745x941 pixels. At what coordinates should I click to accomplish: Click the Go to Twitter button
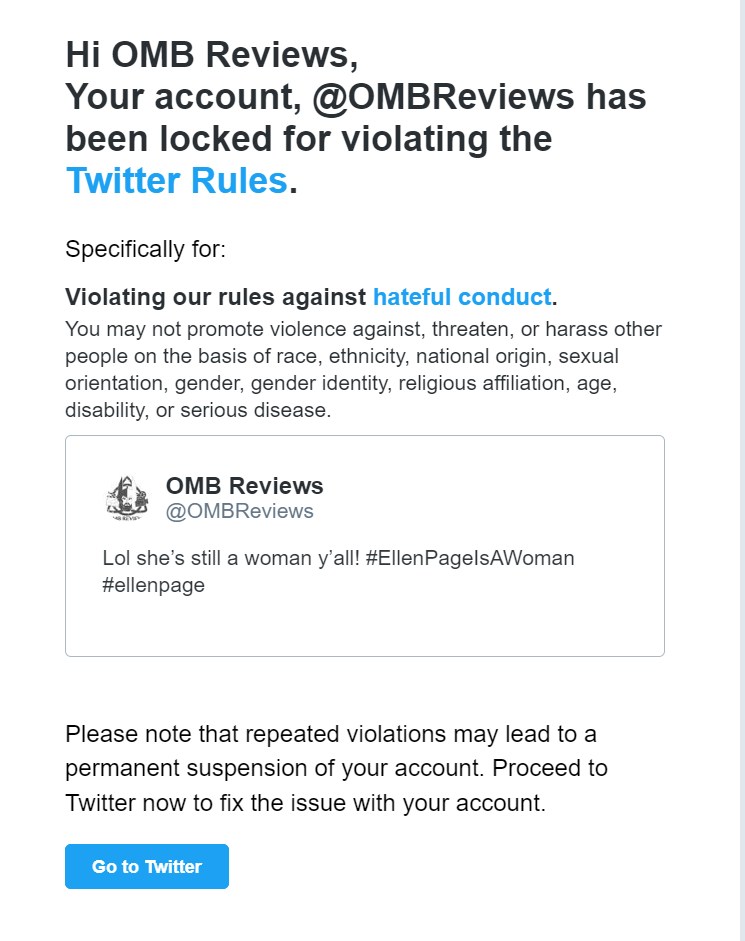point(146,866)
